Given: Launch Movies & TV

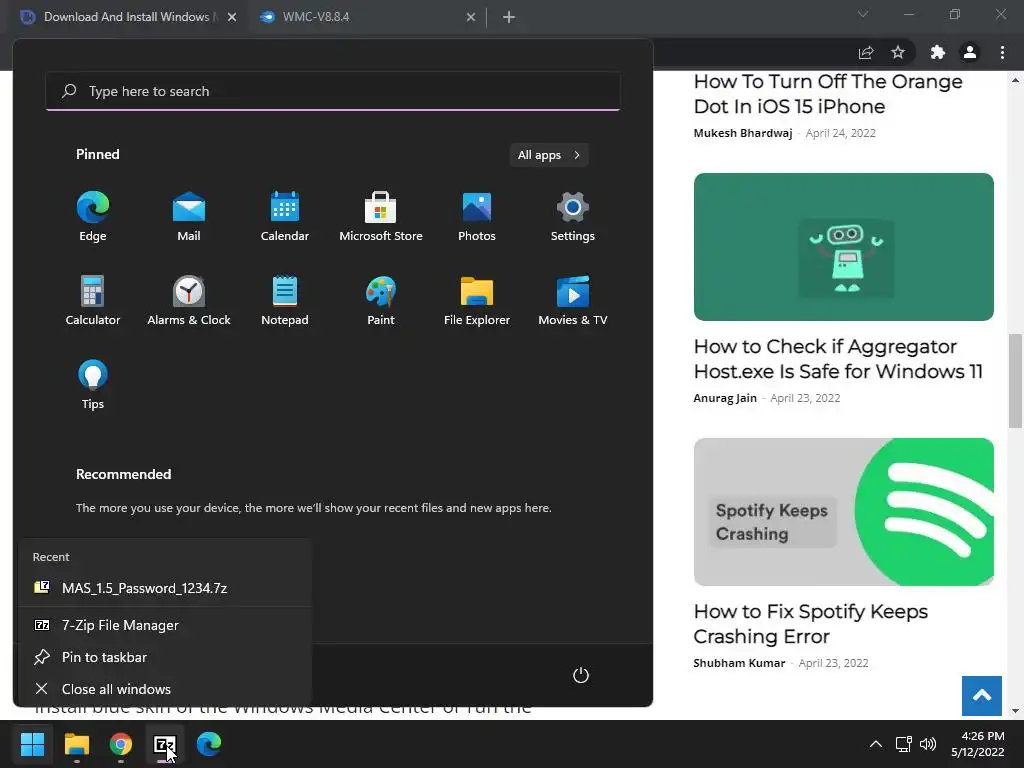Looking at the screenshot, I should pyautogui.click(x=573, y=301).
